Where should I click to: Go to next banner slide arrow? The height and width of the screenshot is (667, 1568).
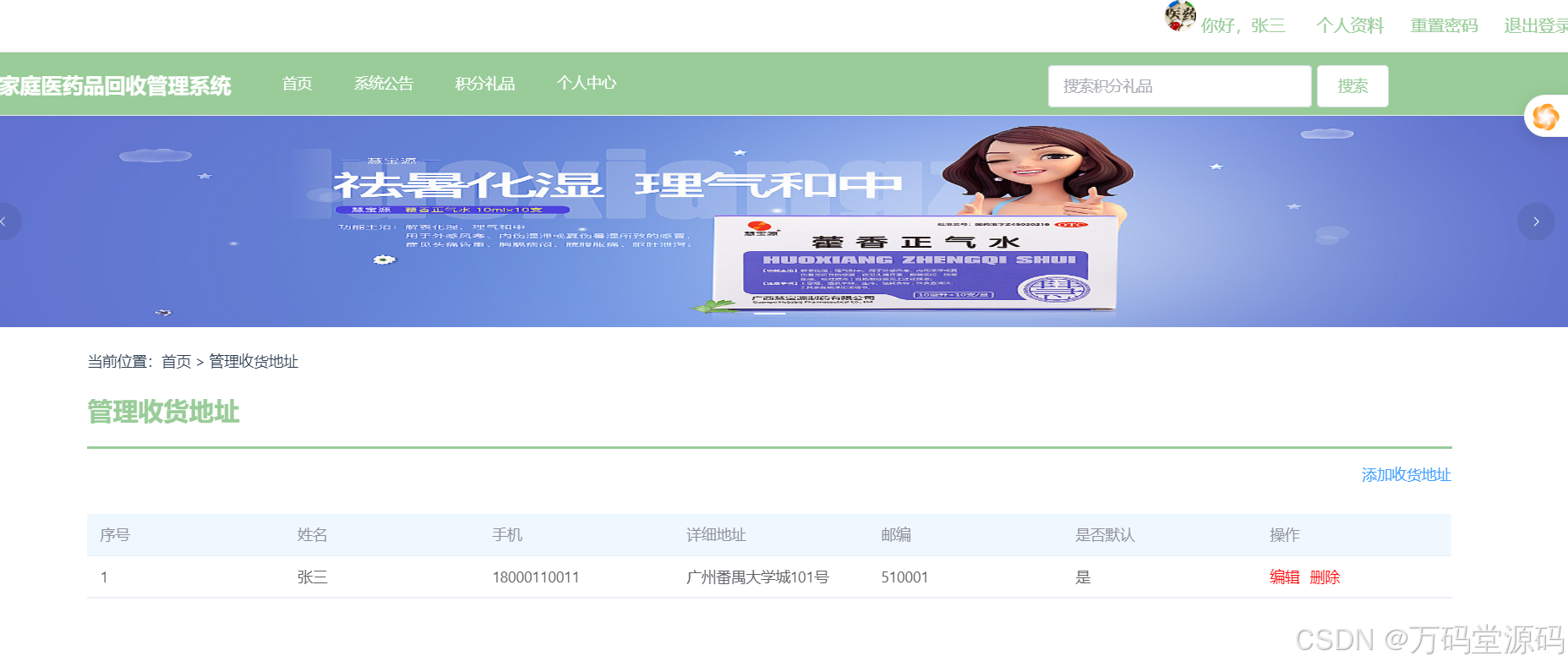point(1536,221)
